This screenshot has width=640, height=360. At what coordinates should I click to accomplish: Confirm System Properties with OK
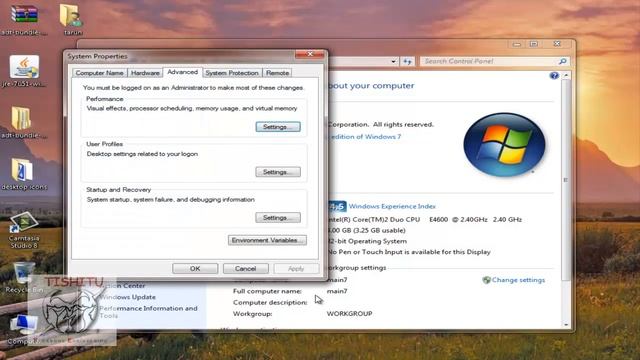[195, 269]
